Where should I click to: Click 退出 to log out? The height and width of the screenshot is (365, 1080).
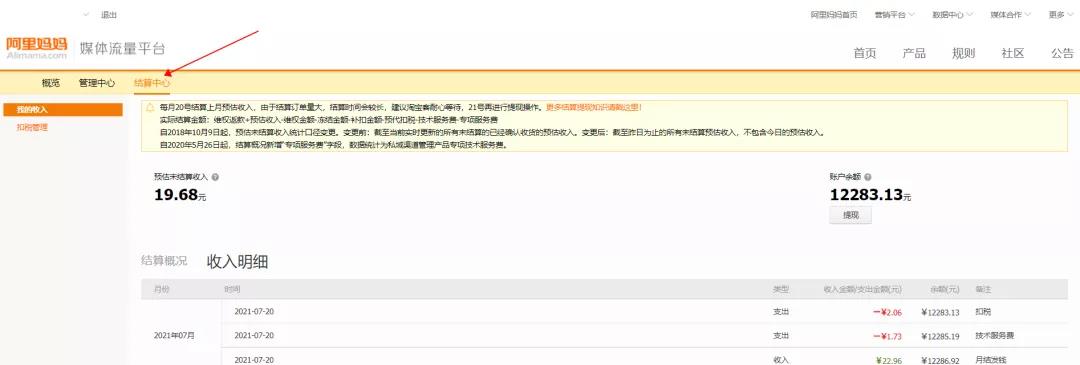[109, 14]
